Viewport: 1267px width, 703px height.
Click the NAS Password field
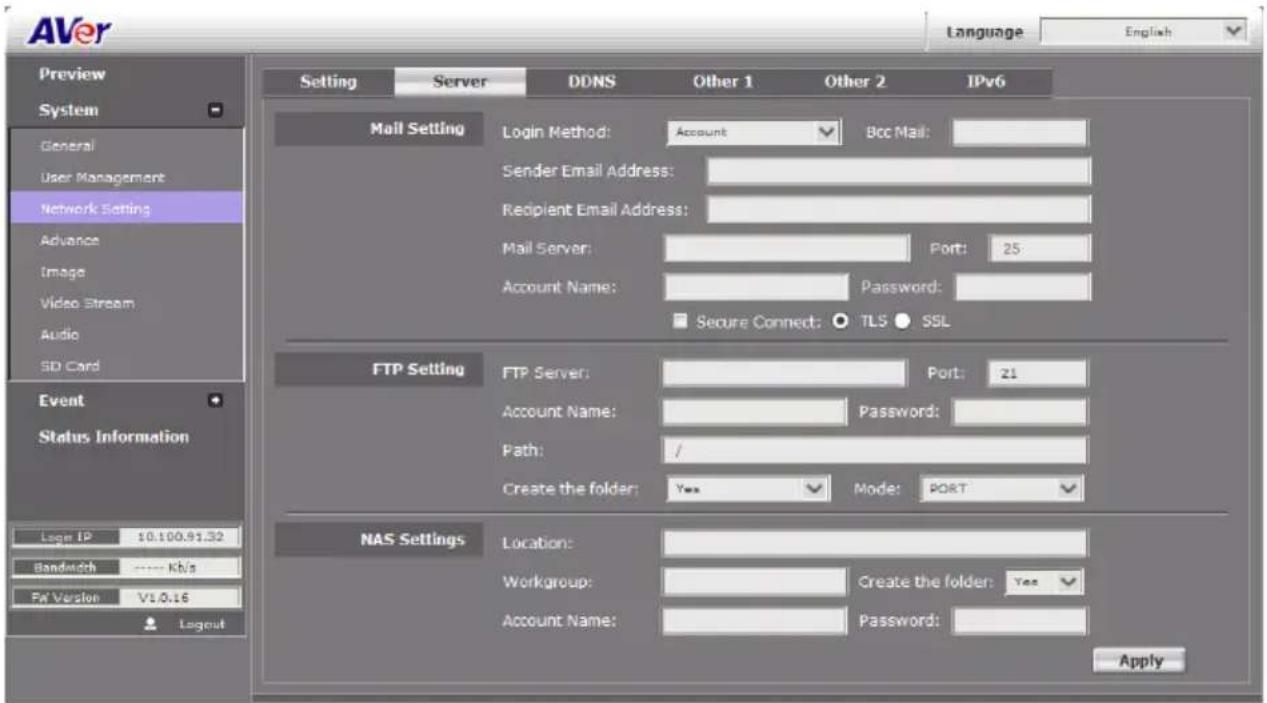pyautogui.click(x=1019, y=621)
